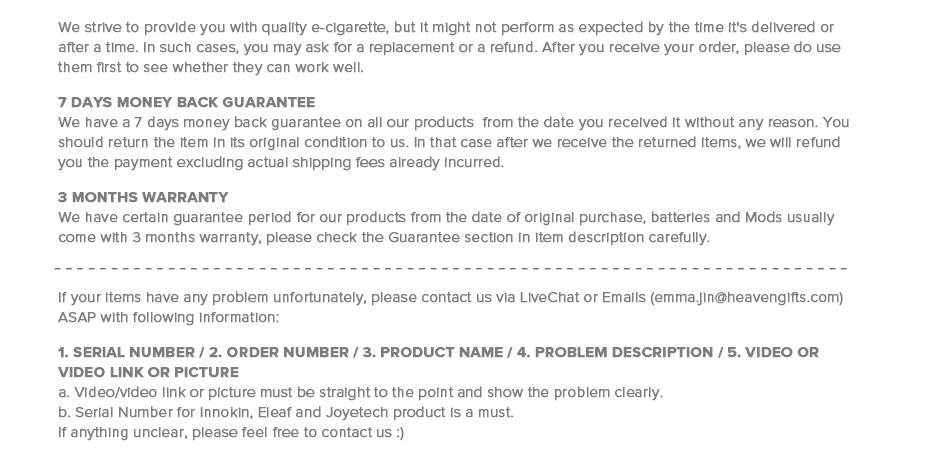Click the line 'We have a 7 days money back'

click(453, 123)
